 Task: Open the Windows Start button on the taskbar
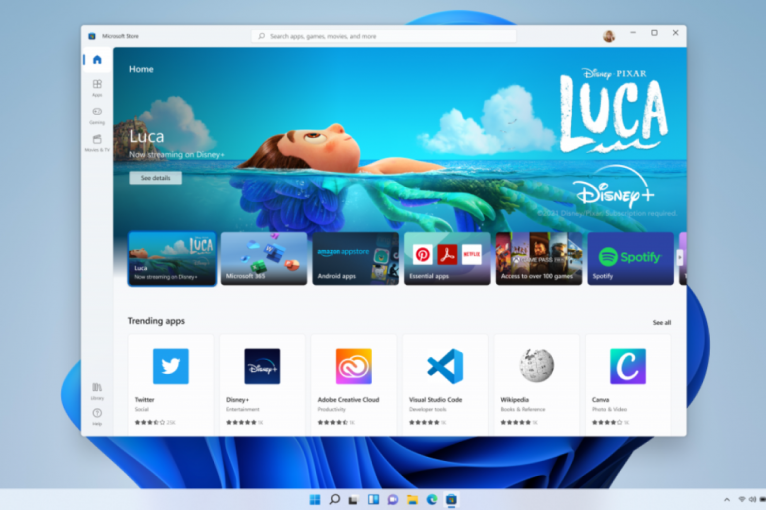(x=315, y=499)
